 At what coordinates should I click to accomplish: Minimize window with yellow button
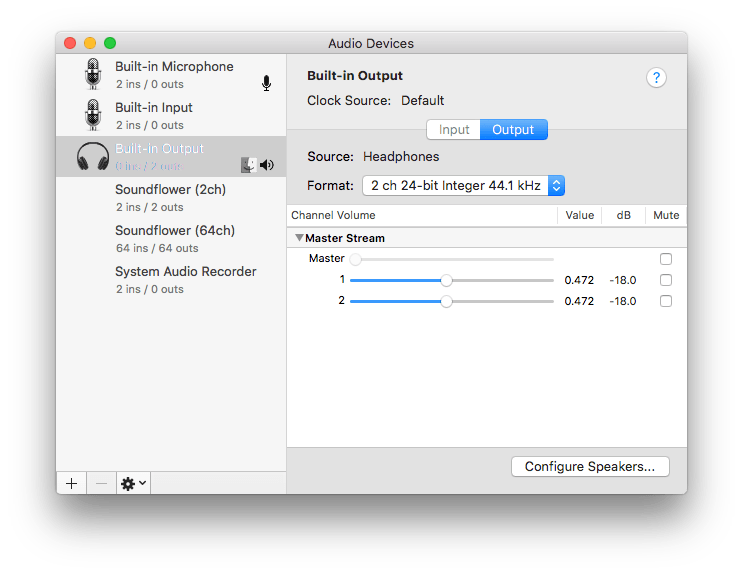(x=90, y=43)
